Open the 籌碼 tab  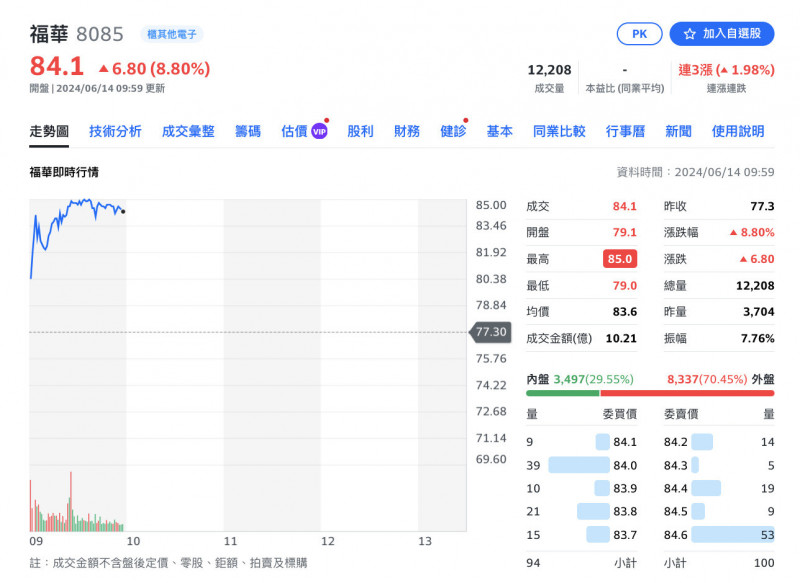tap(248, 132)
